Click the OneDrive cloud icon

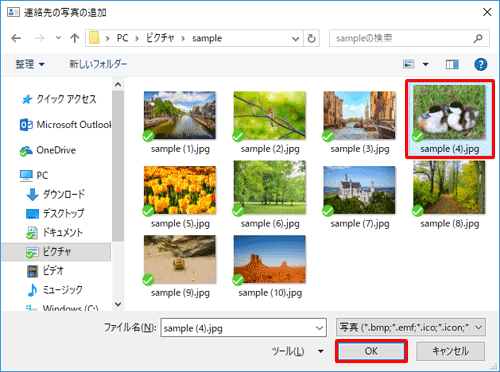(x=26, y=151)
